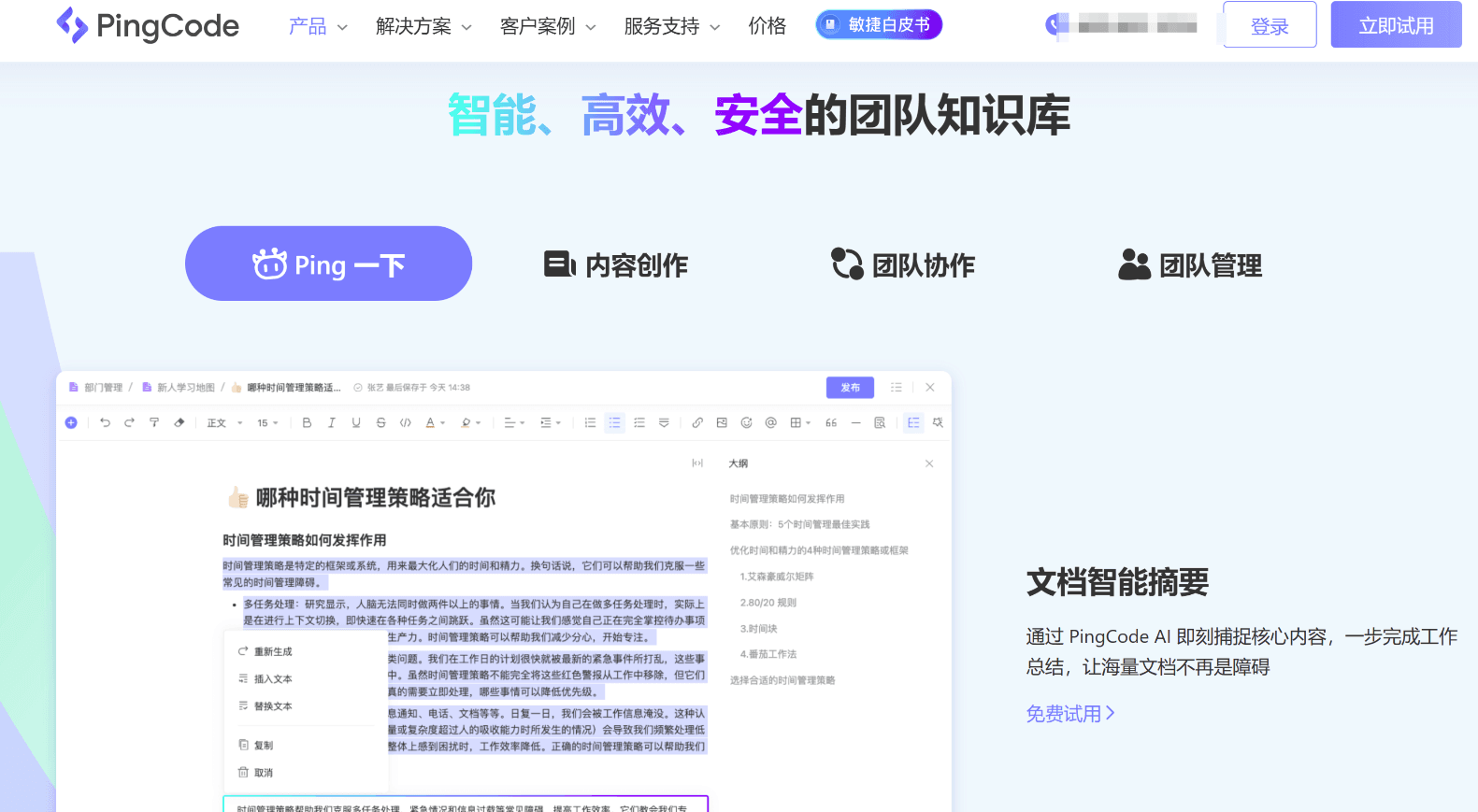1478x812 pixels.
Task: Click the collapse block toolbar icon
Action: [x=664, y=423]
